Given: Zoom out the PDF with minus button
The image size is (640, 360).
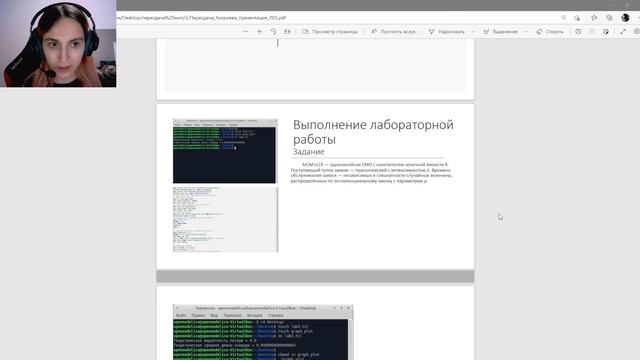Looking at the screenshot, I should point(245,31).
